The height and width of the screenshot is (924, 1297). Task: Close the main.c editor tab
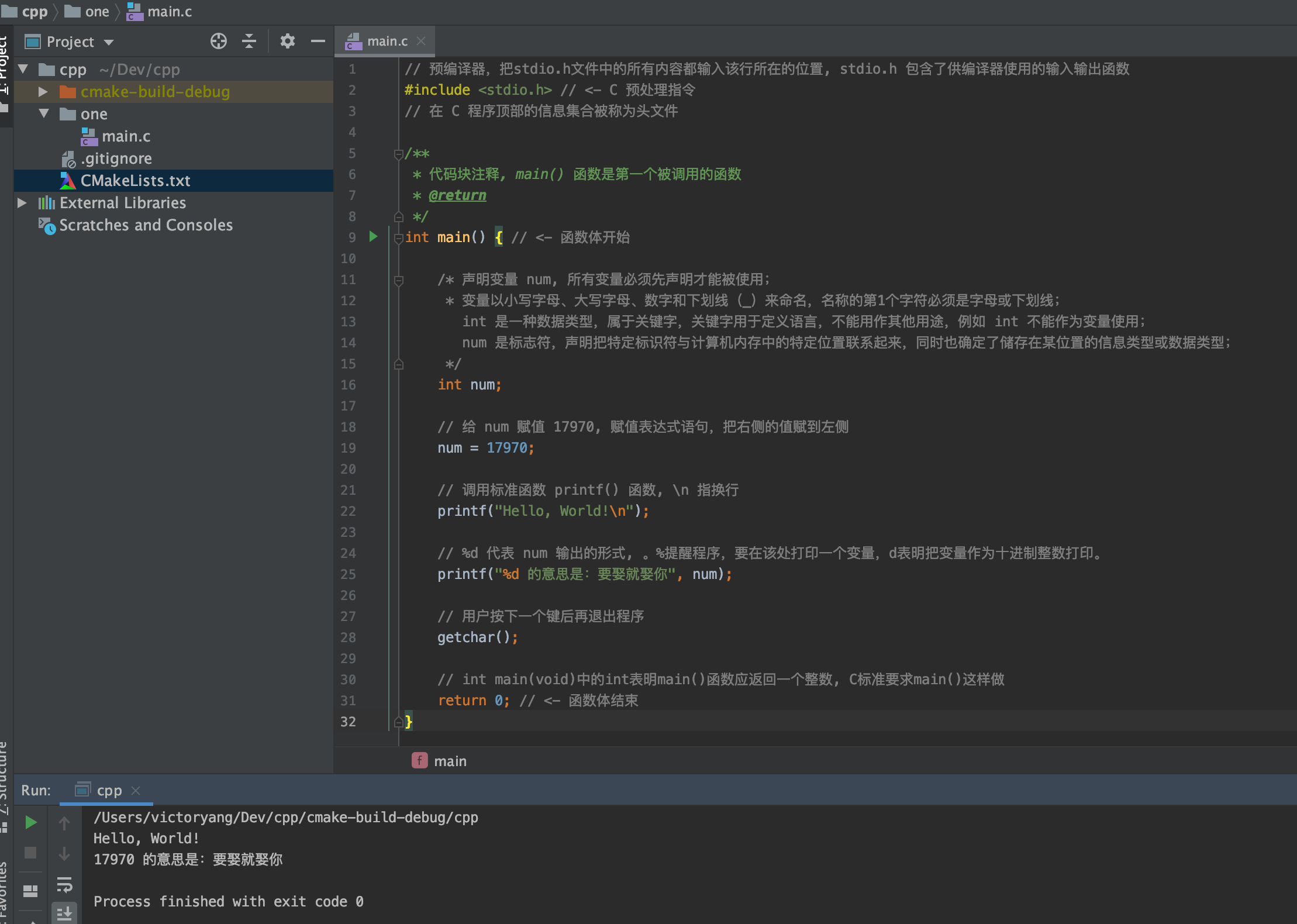(421, 42)
